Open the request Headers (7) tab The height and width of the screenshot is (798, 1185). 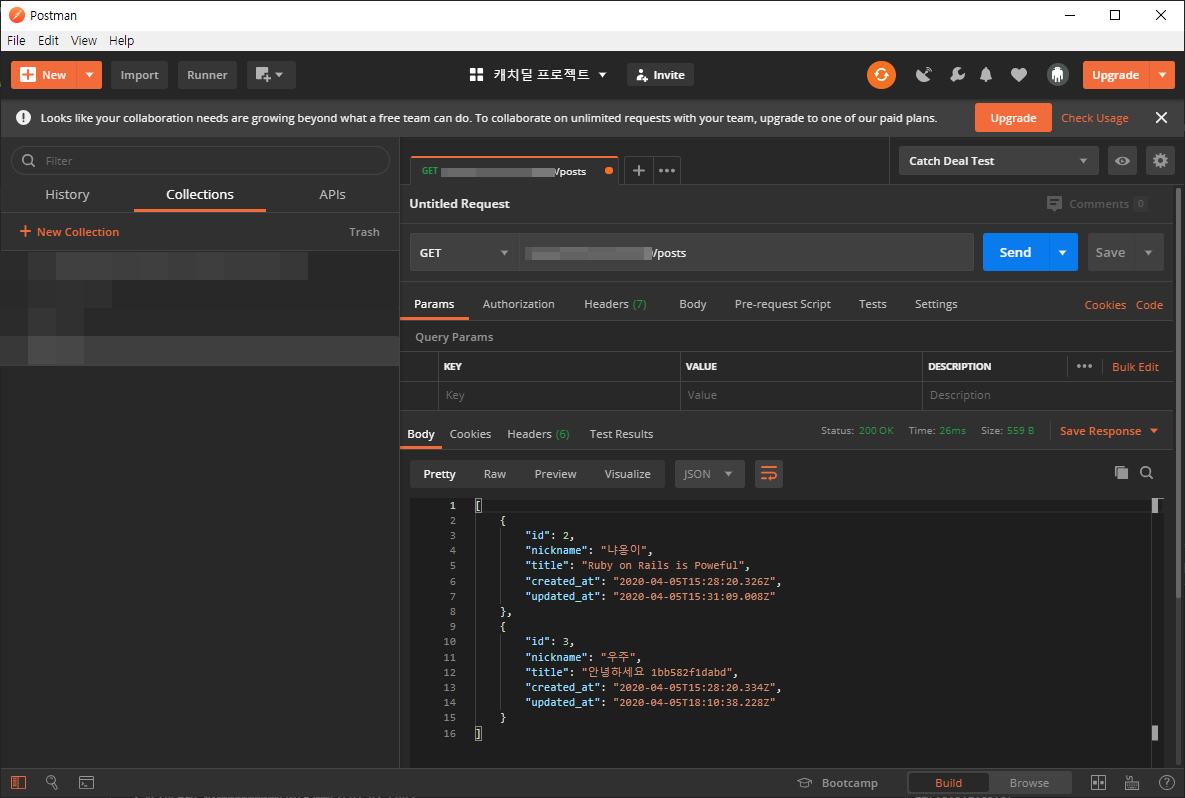(615, 304)
